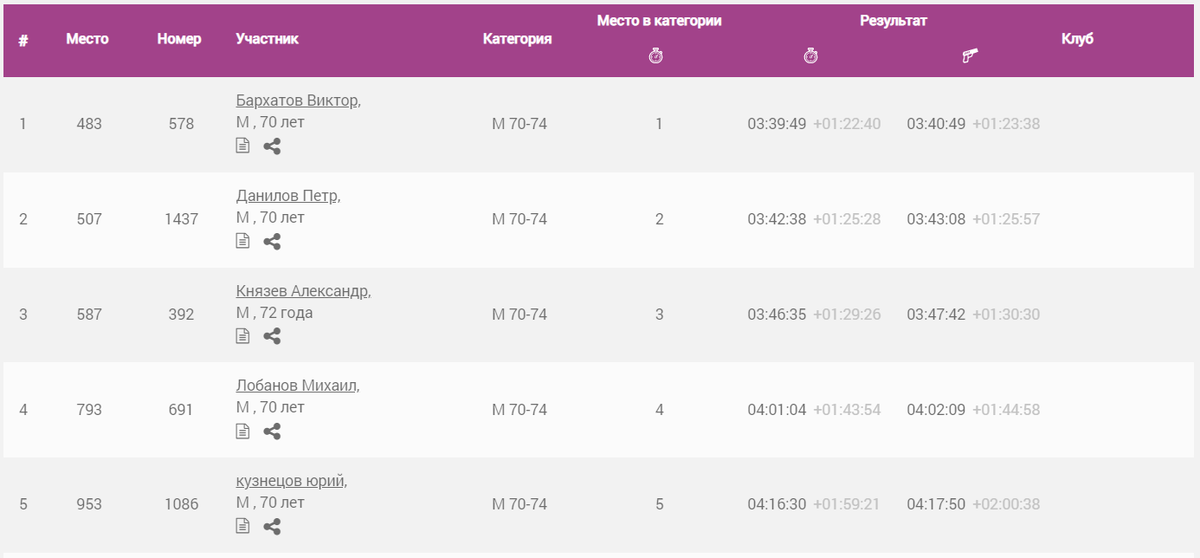Image resolution: width=1200 pixels, height=558 pixels.
Task: Share кузнецов юрий's result
Action: pyautogui.click(x=271, y=526)
